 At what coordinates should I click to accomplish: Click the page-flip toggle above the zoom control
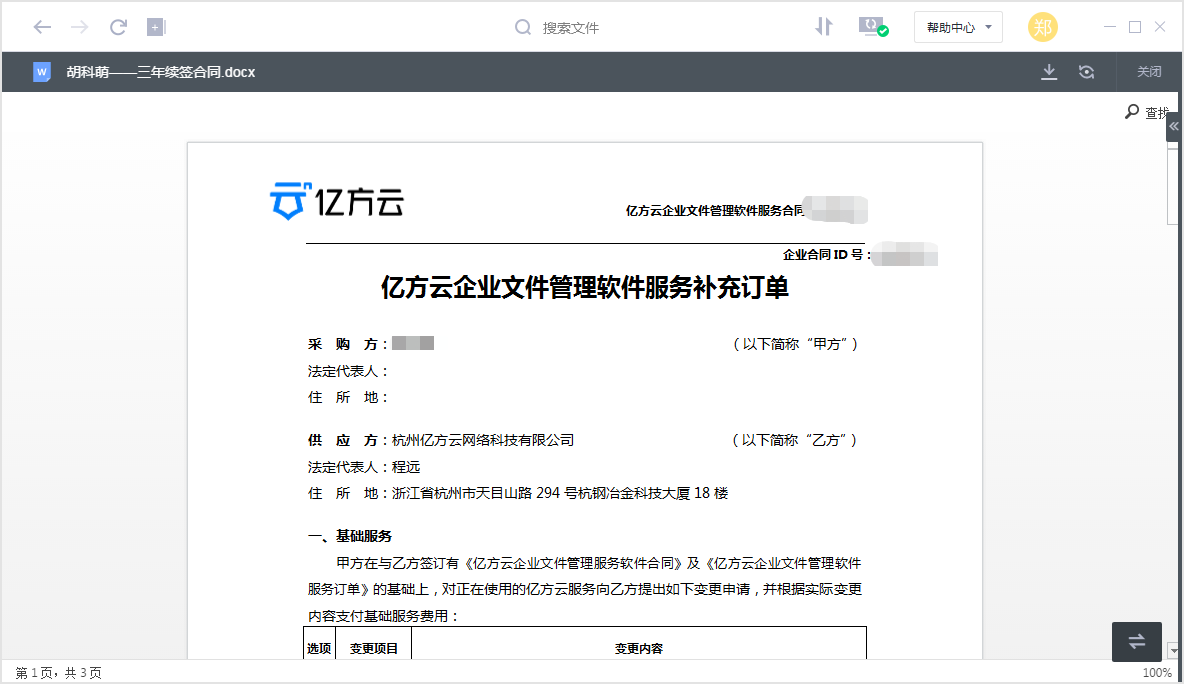1136,641
